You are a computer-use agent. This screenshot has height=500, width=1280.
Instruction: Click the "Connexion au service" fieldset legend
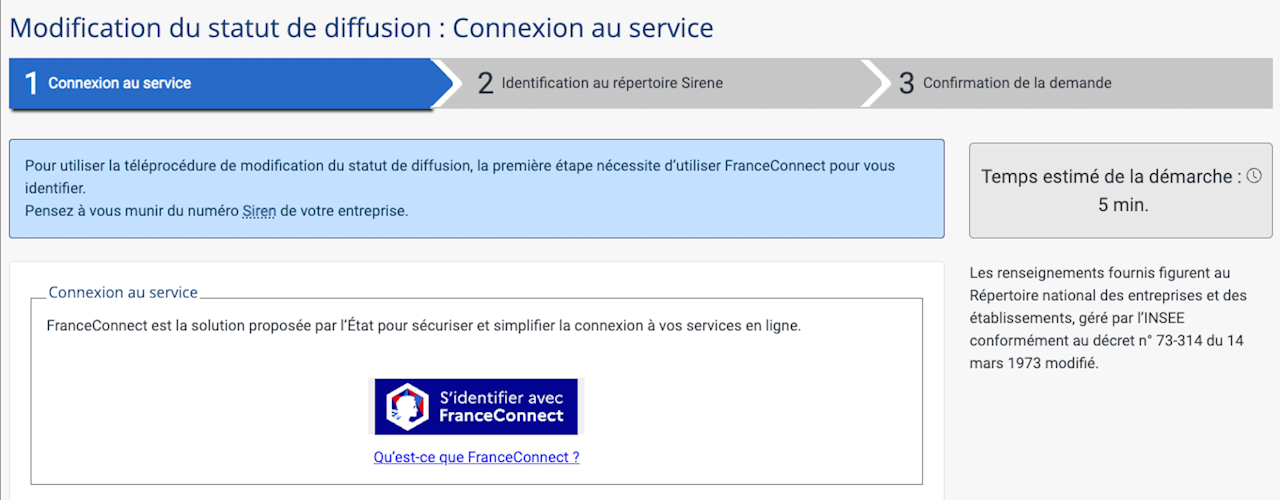(123, 293)
